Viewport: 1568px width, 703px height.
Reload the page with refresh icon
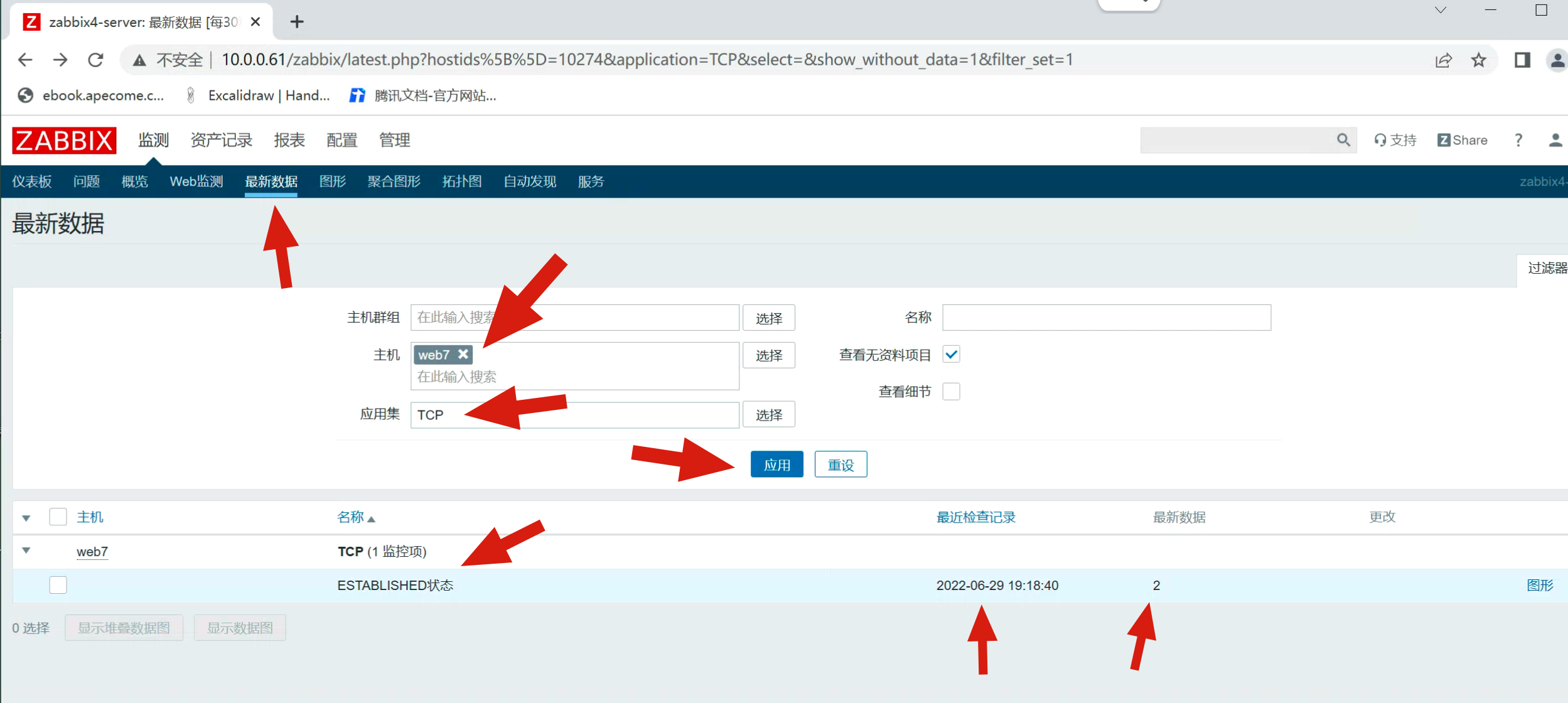click(95, 60)
